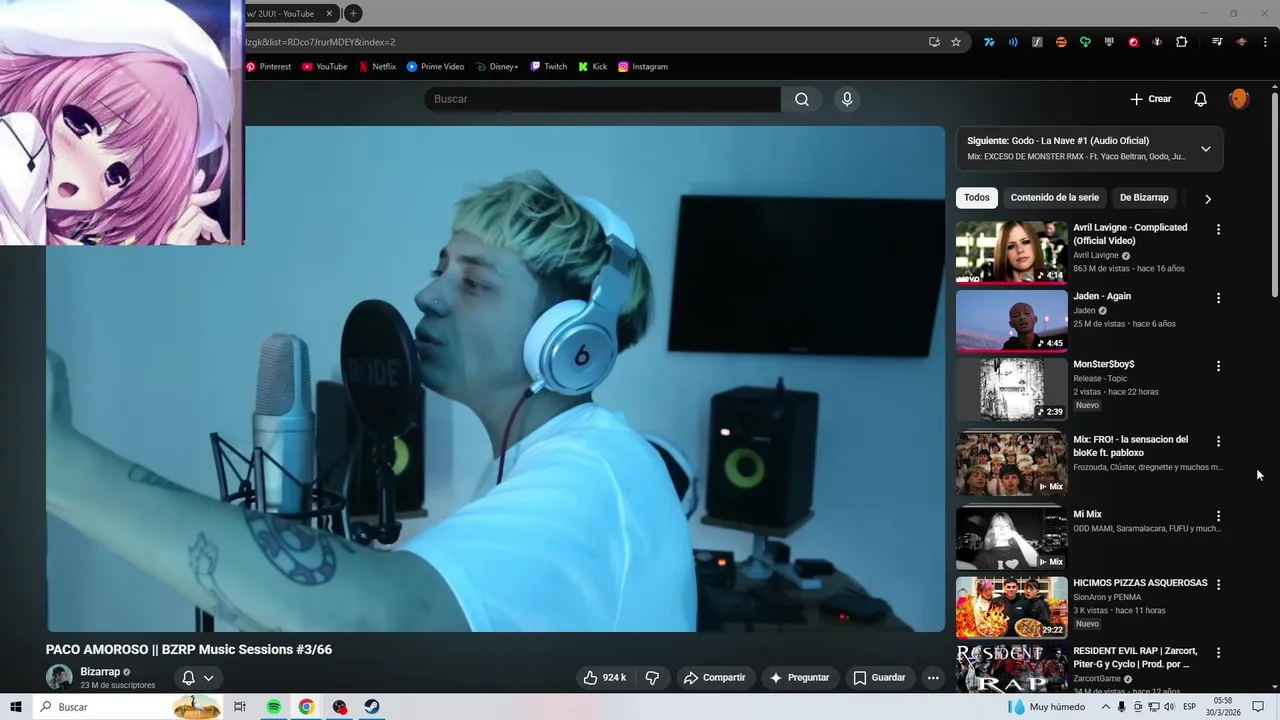Viewport: 1280px width, 720px height.
Task: Click the page vertical scrollbar
Action: click(x=1275, y=195)
